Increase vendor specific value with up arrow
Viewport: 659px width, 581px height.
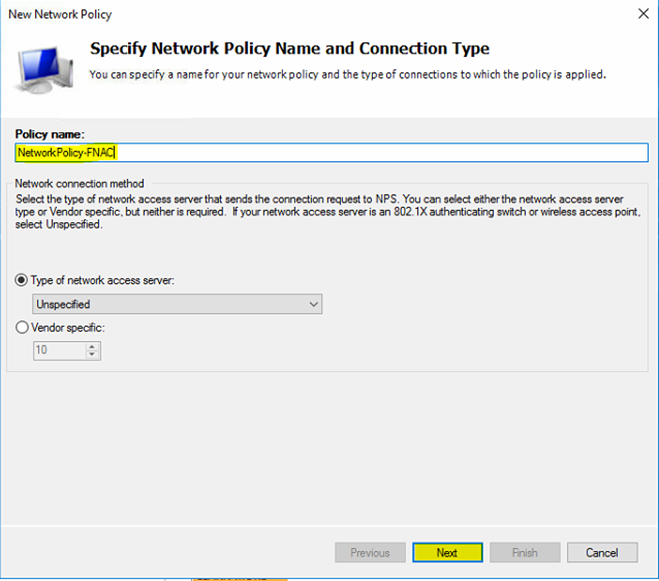coord(93,346)
